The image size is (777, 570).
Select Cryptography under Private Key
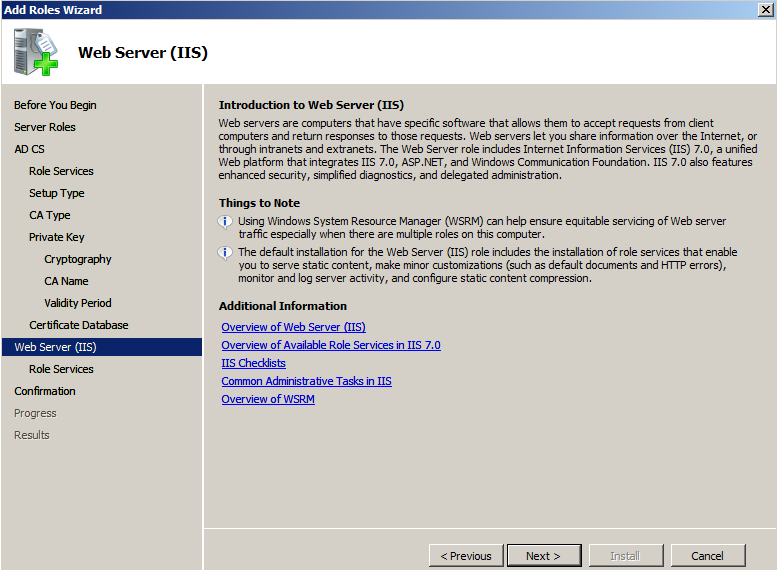pos(78,259)
